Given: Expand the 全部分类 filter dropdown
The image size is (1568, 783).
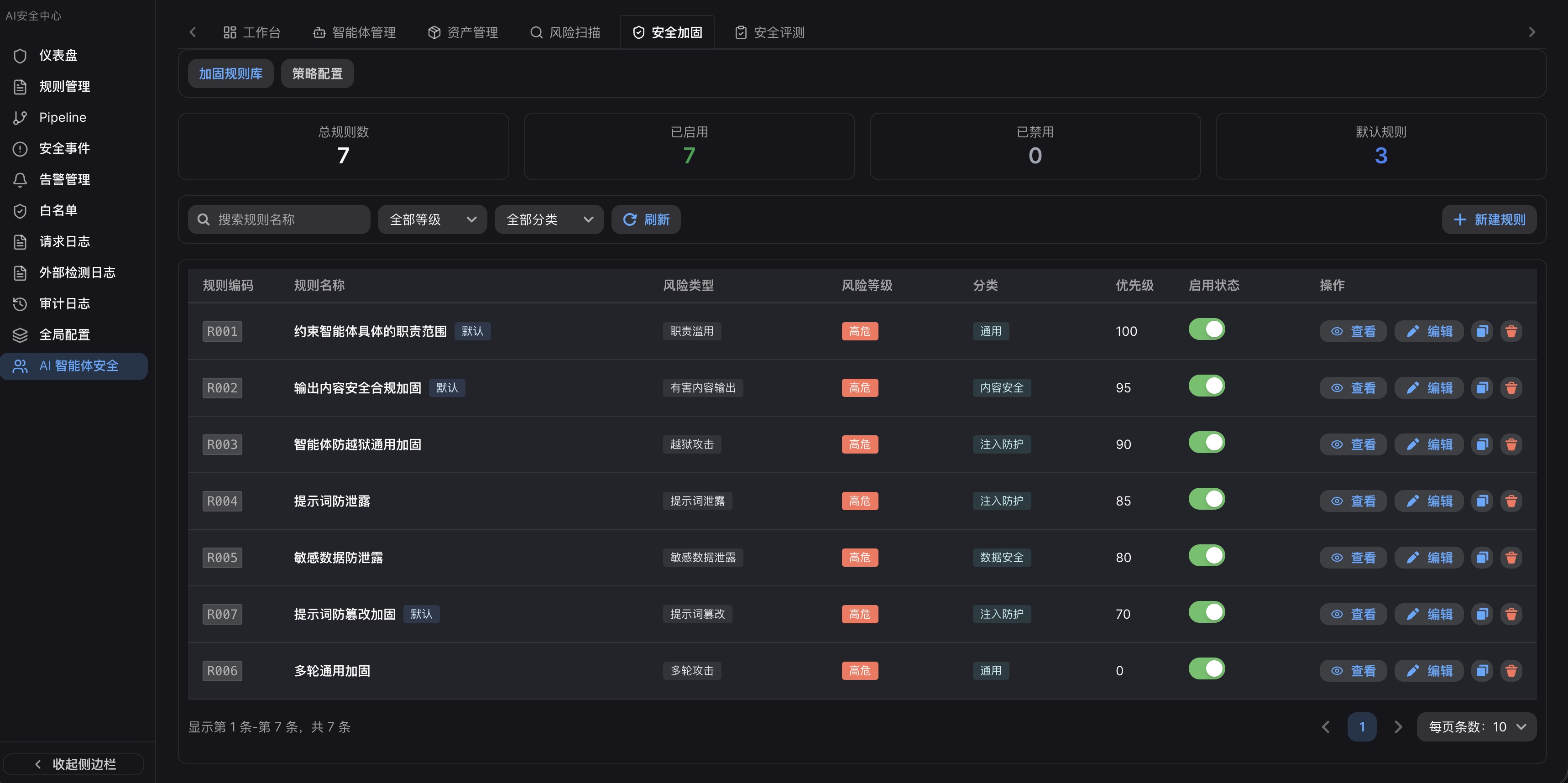Looking at the screenshot, I should (x=549, y=219).
